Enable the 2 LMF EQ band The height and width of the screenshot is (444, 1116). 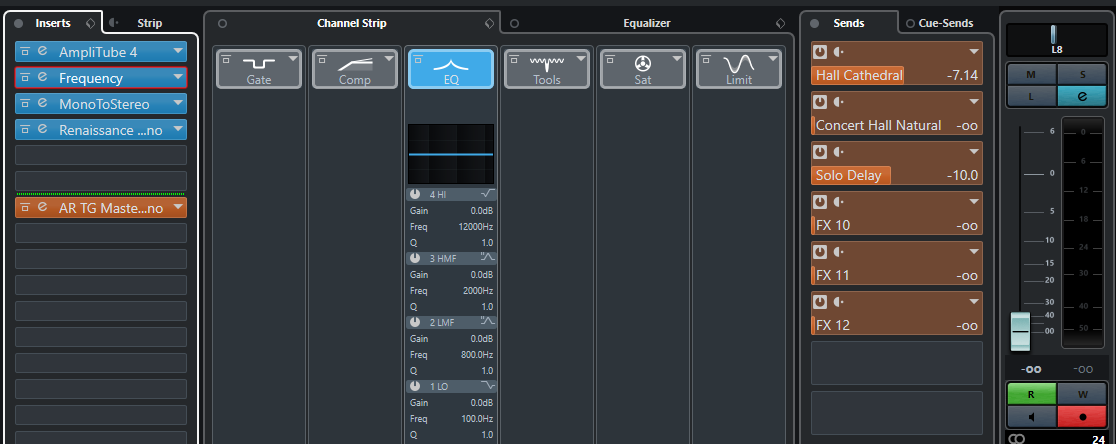point(415,322)
